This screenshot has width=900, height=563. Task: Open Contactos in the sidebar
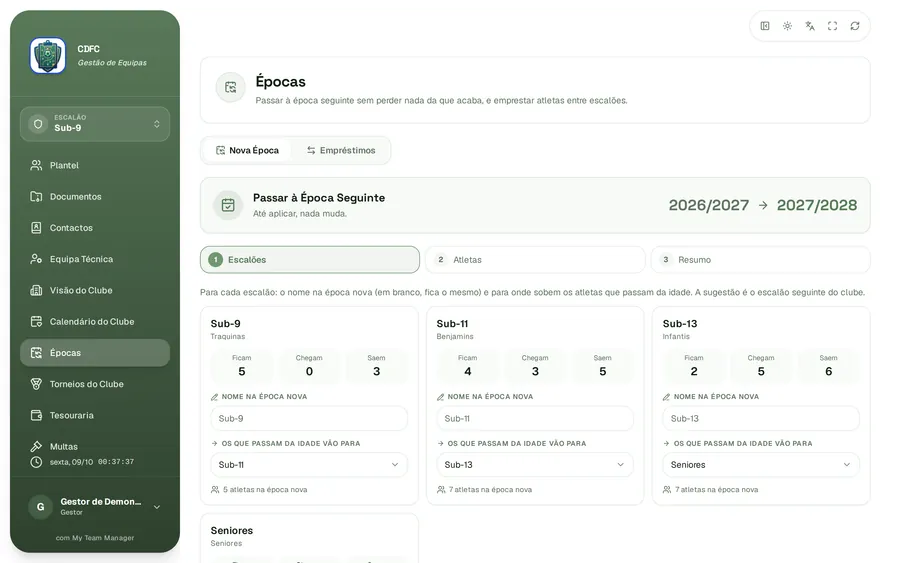(x=95, y=228)
